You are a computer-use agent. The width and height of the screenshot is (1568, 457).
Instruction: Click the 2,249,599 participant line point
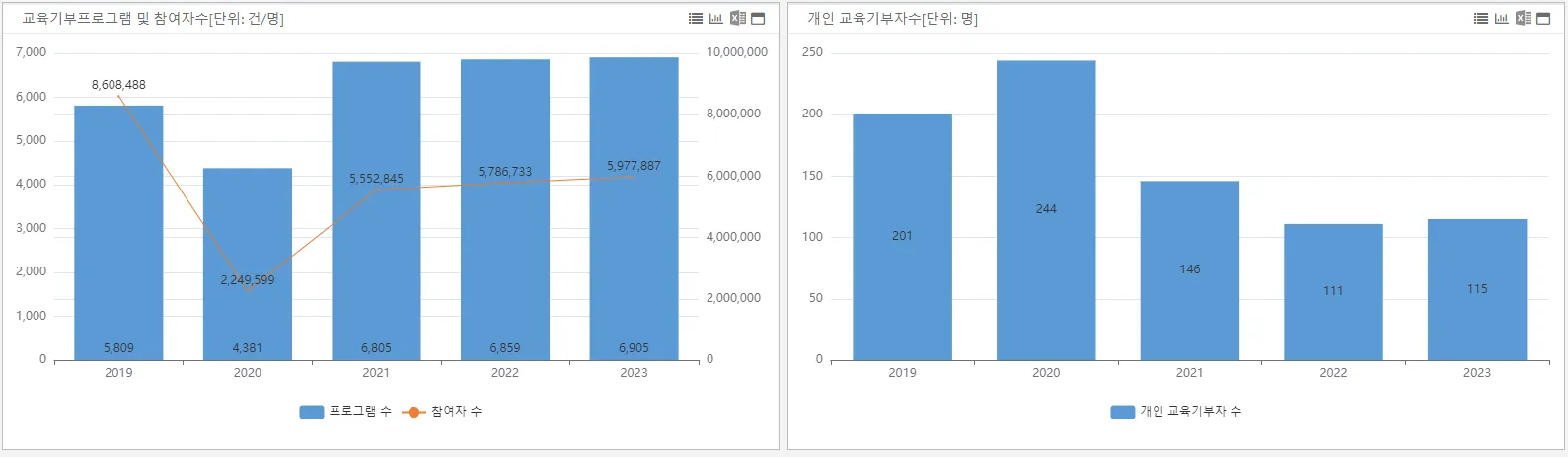pyautogui.click(x=247, y=291)
